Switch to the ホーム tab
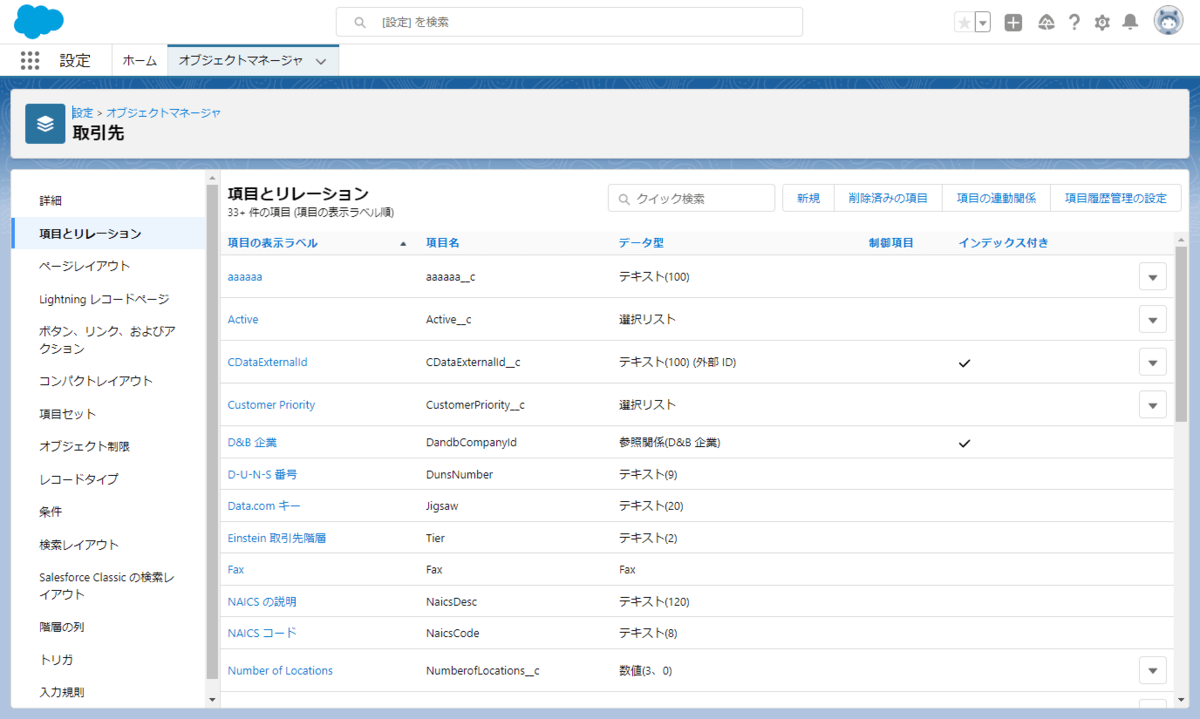Viewport: 1200px width, 719px height. tap(139, 60)
